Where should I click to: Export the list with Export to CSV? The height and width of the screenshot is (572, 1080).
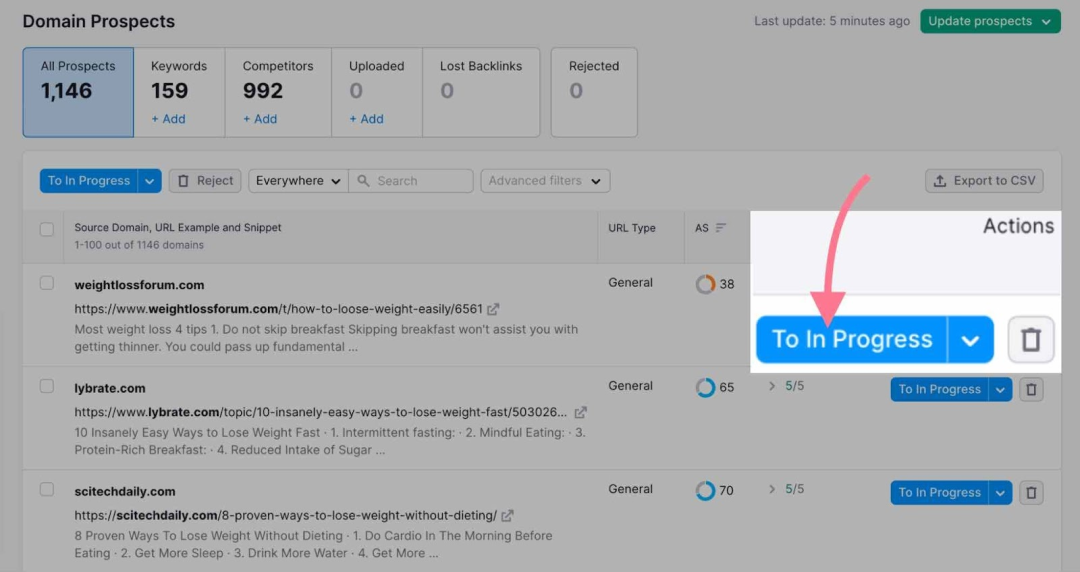coord(984,181)
